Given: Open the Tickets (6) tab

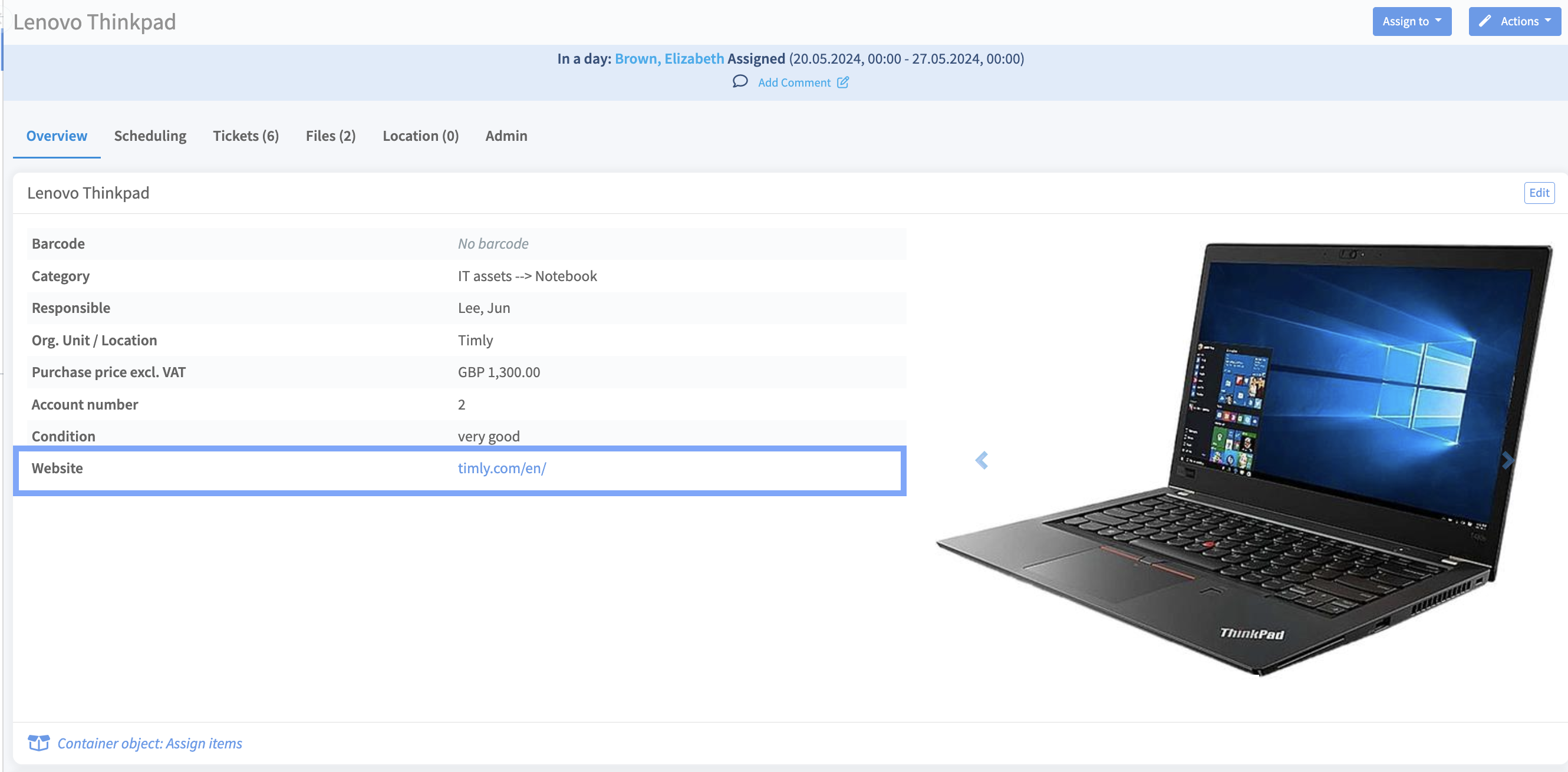Looking at the screenshot, I should click(246, 136).
